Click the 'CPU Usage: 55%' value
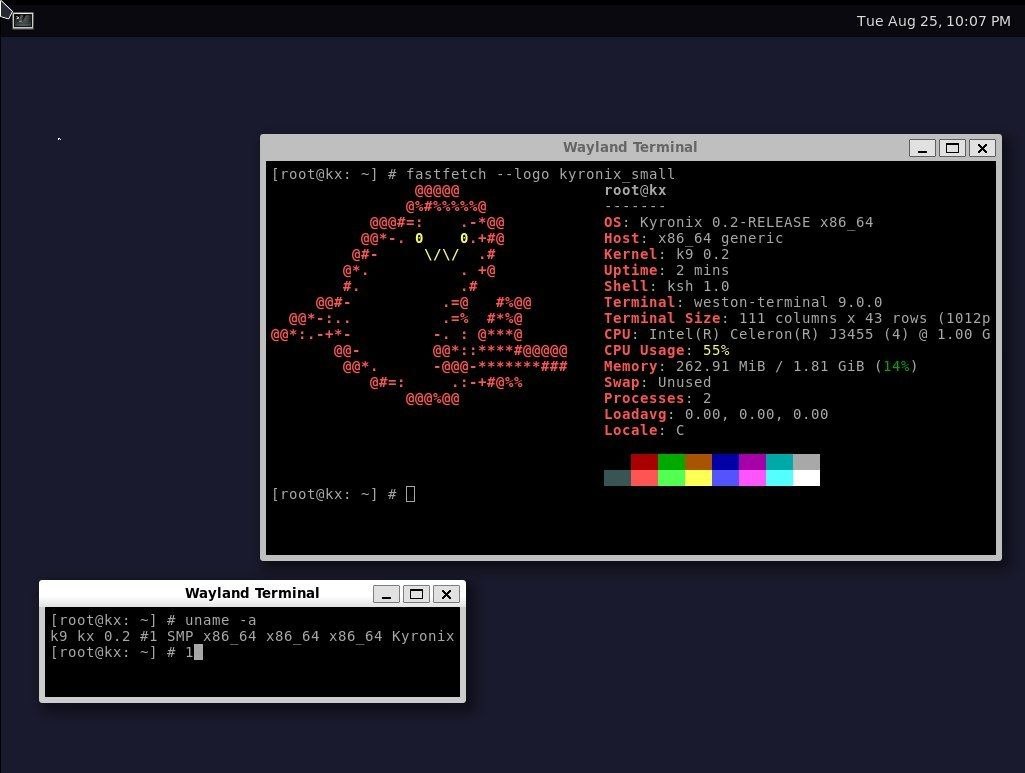Screen dimensions: 1025x773 pyautogui.click(x=716, y=350)
